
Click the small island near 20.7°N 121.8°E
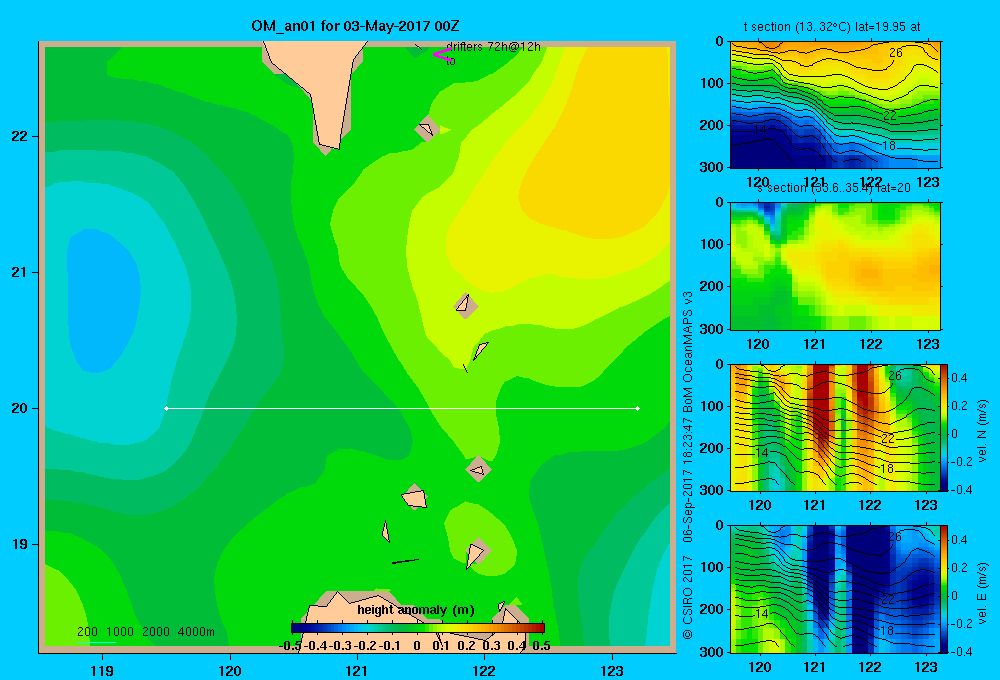click(465, 305)
